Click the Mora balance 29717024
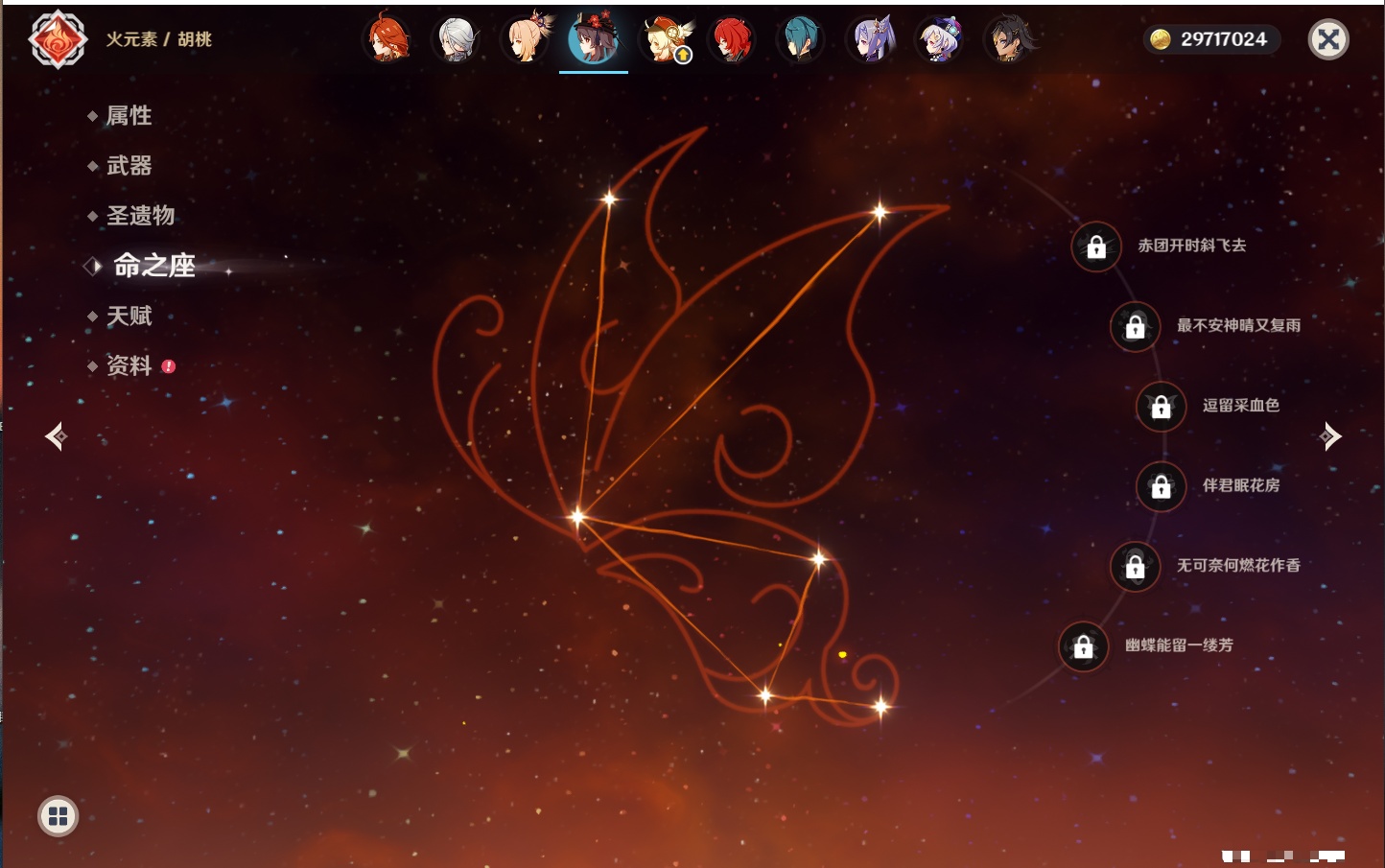Image resolution: width=1385 pixels, height=868 pixels. click(x=1211, y=39)
